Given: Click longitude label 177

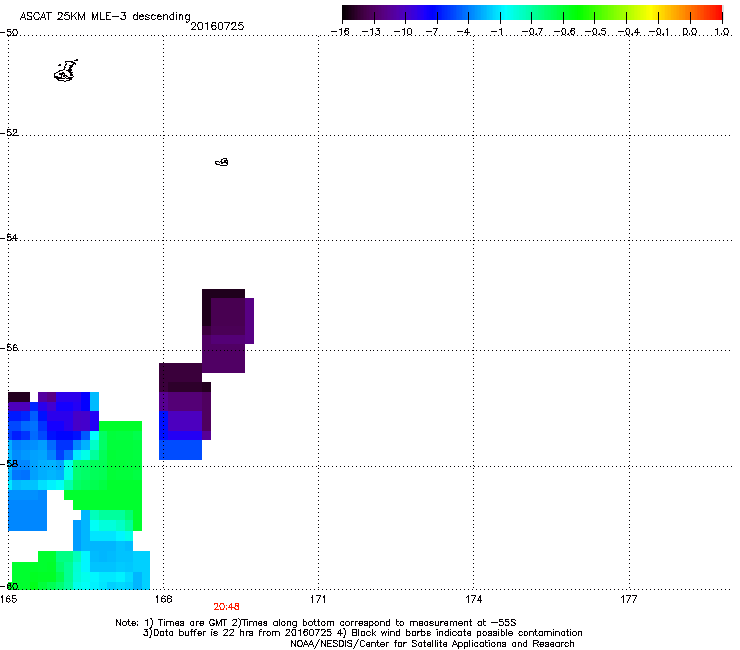Looking at the screenshot, I should click(629, 599).
